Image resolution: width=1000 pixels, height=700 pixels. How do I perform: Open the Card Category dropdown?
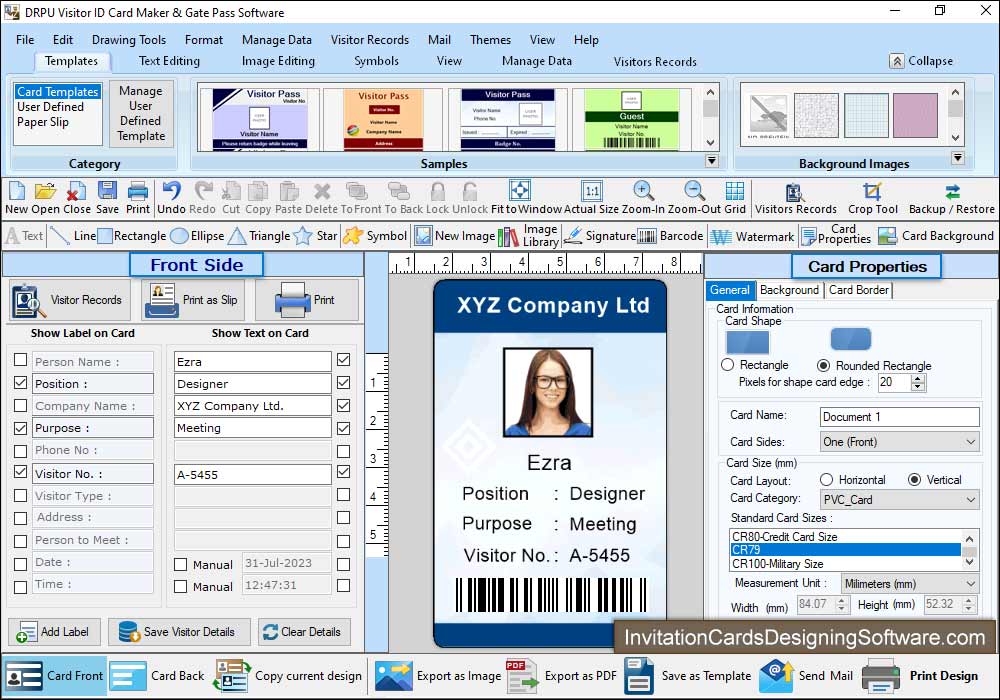[x=899, y=499]
